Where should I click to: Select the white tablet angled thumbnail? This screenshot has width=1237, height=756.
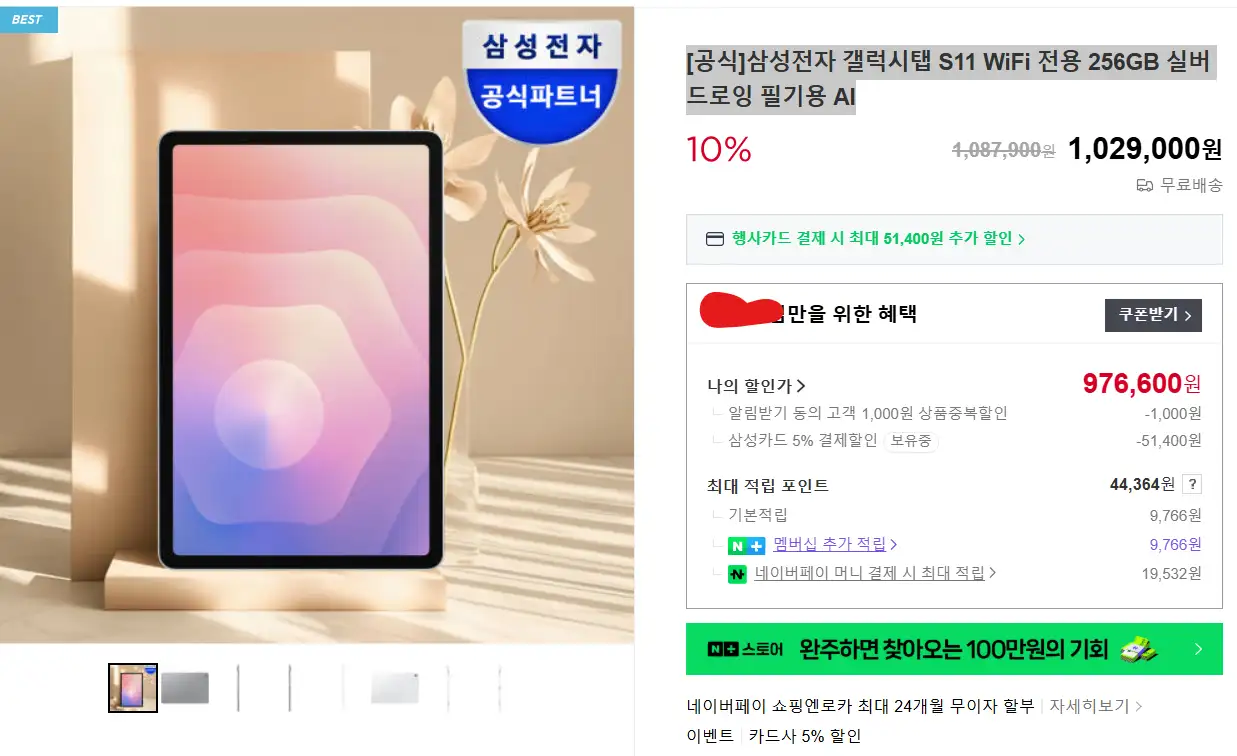[x=394, y=688]
